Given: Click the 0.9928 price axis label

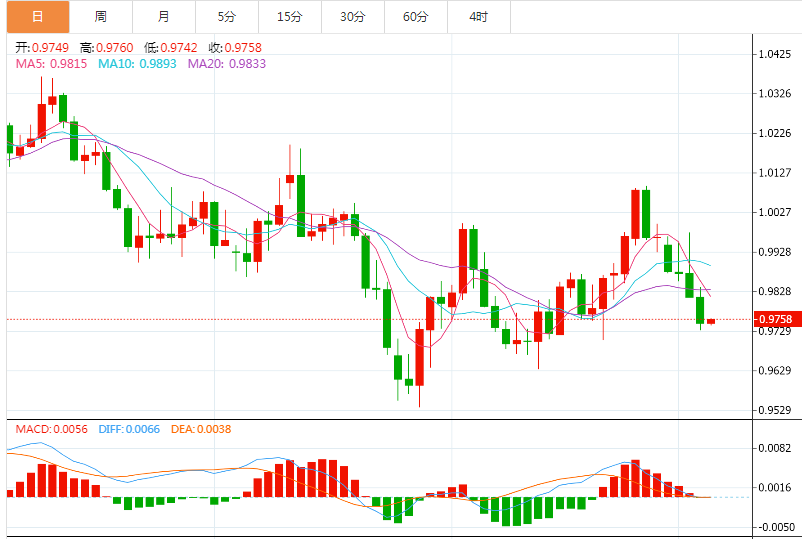Looking at the screenshot, I should (x=775, y=252).
